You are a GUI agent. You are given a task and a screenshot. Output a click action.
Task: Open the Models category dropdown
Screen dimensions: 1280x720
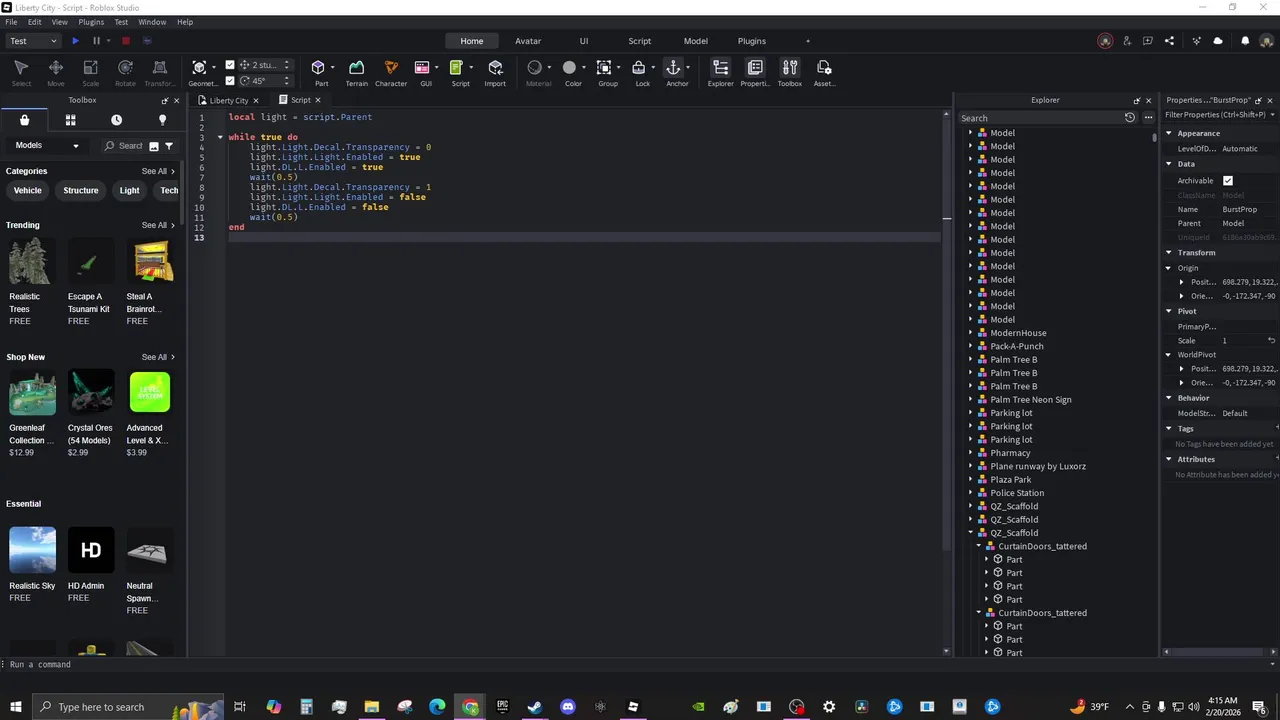tap(47, 146)
